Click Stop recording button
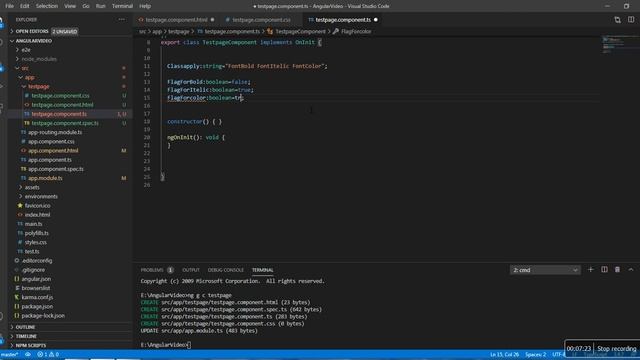Screen dimensions: 640x360 point(616,349)
